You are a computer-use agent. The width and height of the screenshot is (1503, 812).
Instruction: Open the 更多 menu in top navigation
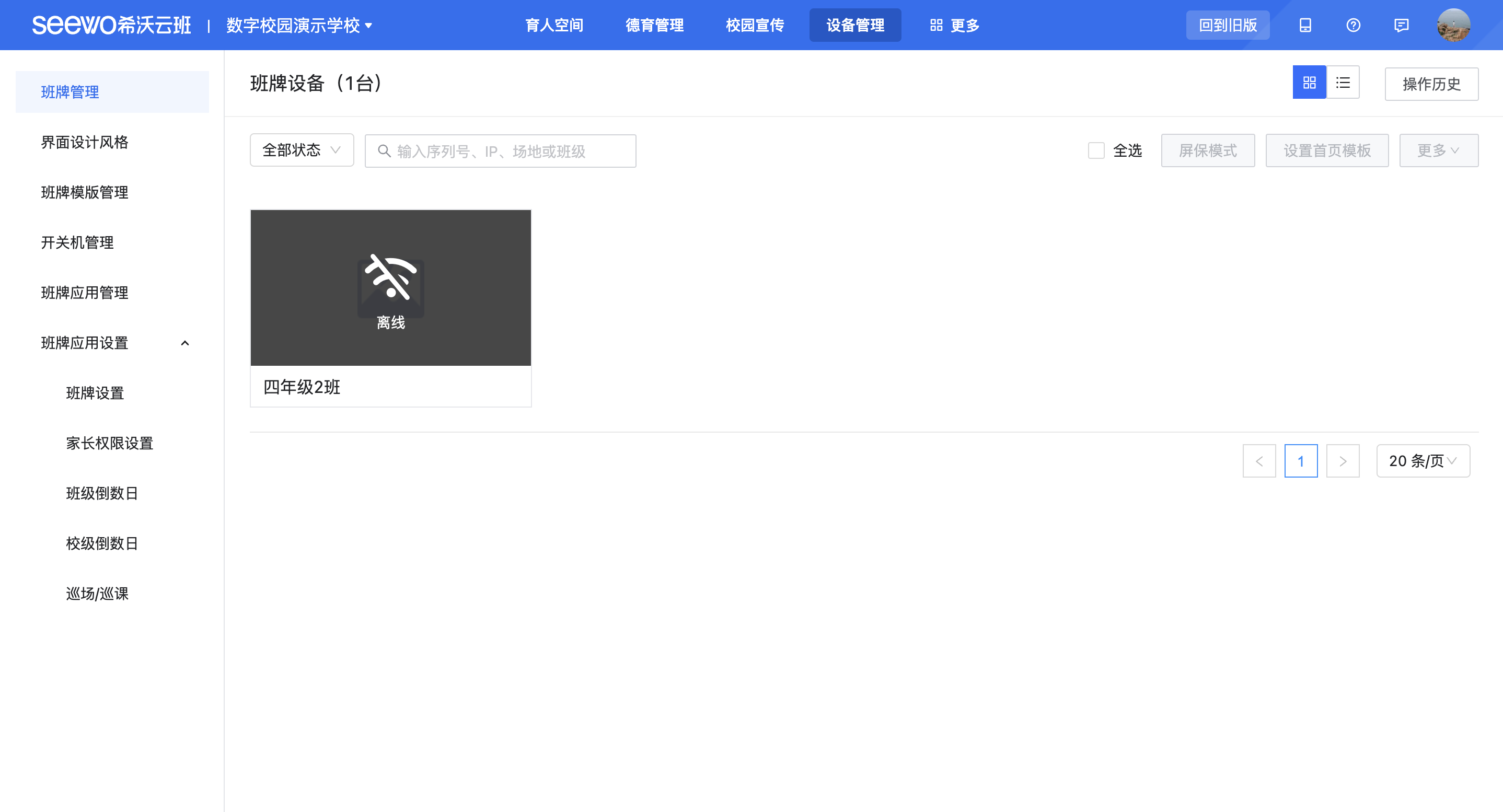point(955,25)
